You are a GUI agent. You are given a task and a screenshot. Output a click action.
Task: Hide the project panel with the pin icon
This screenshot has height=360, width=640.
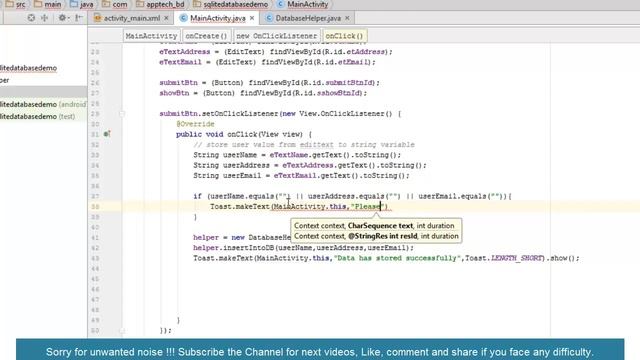pos(79,18)
